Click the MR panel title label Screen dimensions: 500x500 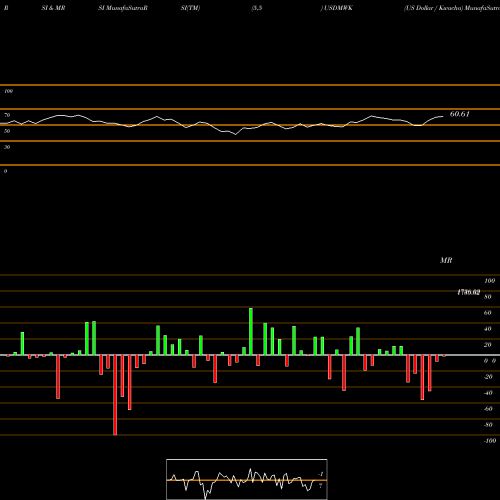[446, 260]
